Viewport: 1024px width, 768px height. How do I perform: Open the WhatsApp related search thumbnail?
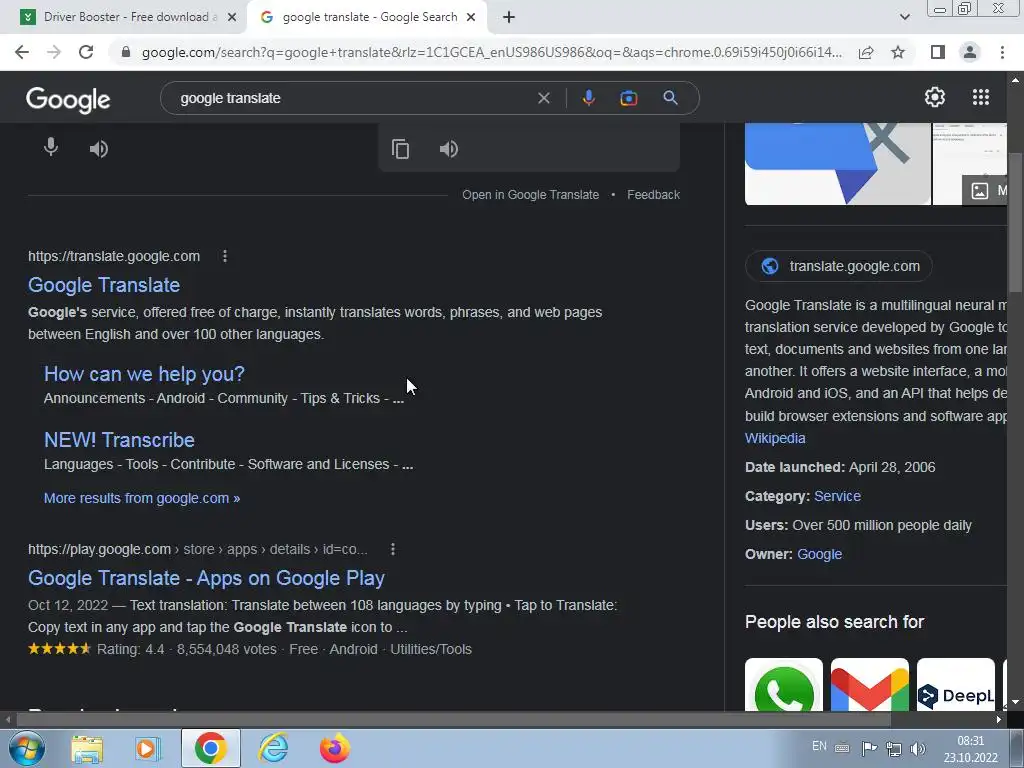784,684
